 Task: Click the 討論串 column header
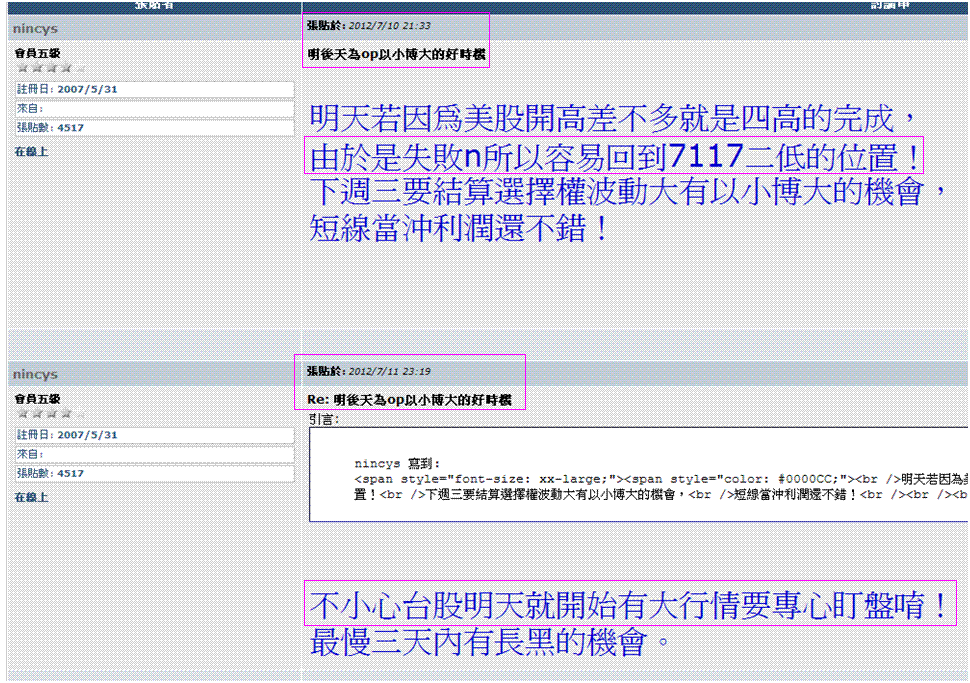point(890,5)
